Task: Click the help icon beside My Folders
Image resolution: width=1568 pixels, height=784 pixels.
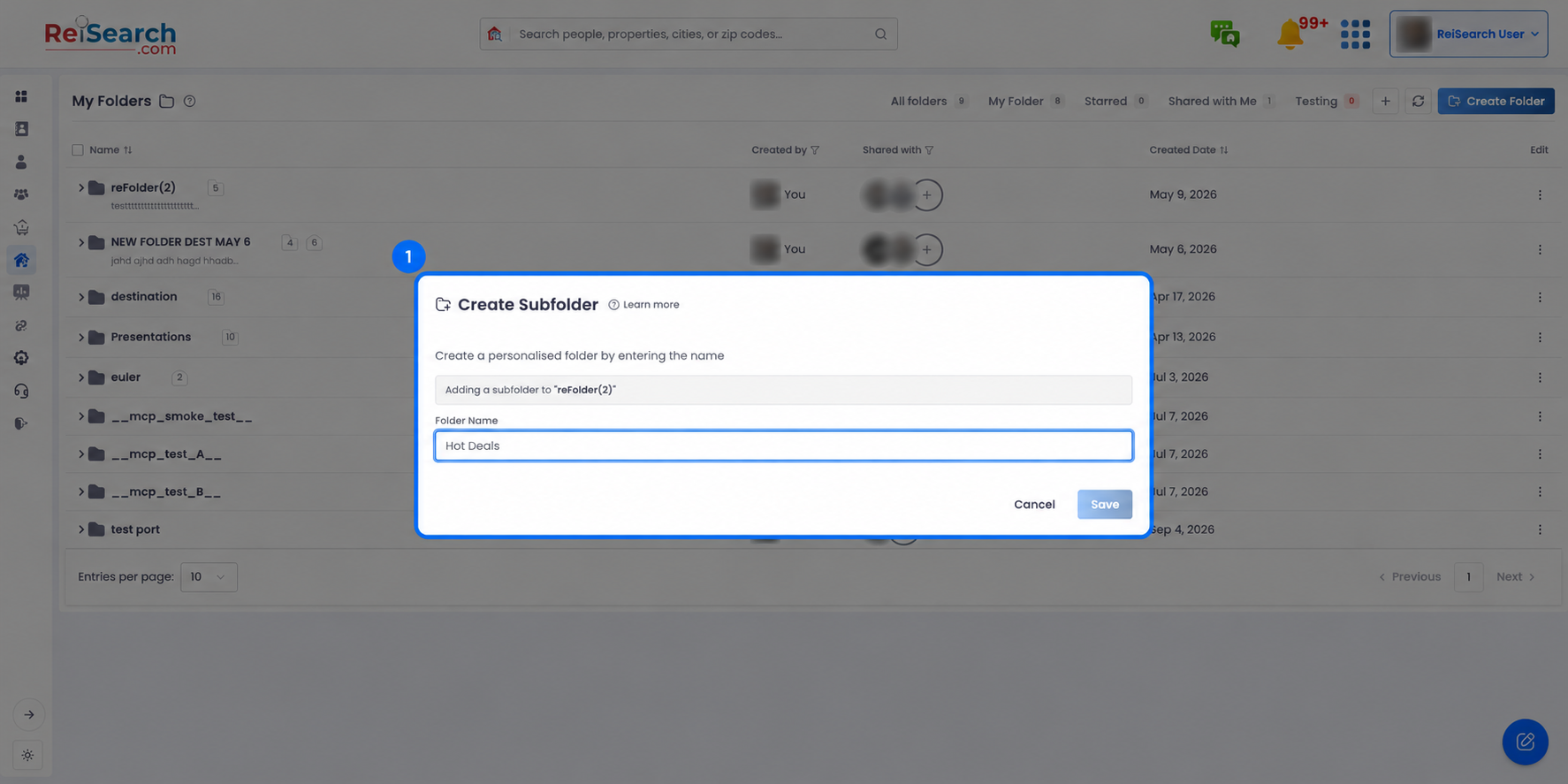Action: pyautogui.click(x=189, y=101)
